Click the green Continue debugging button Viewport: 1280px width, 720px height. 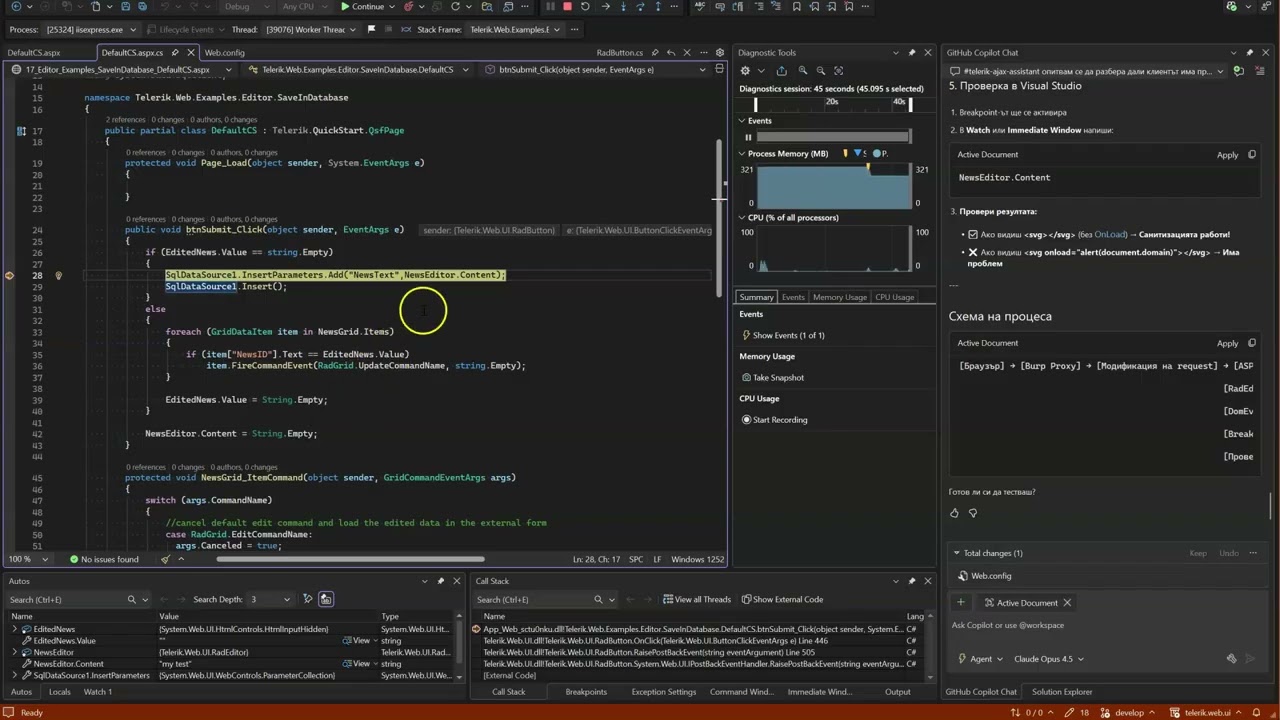pos(362,7)
